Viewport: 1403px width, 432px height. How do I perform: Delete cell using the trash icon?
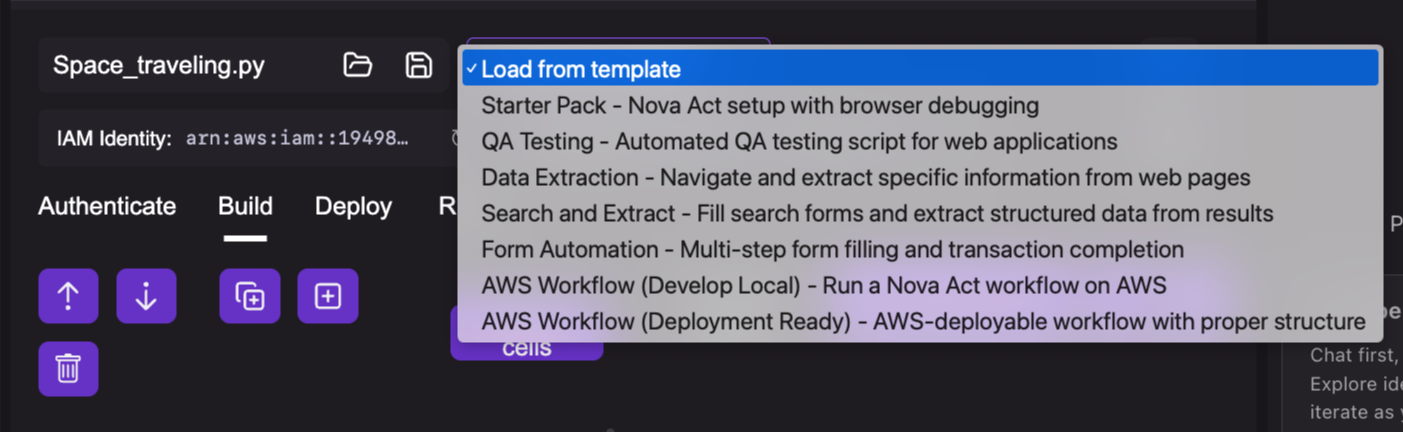68,369
